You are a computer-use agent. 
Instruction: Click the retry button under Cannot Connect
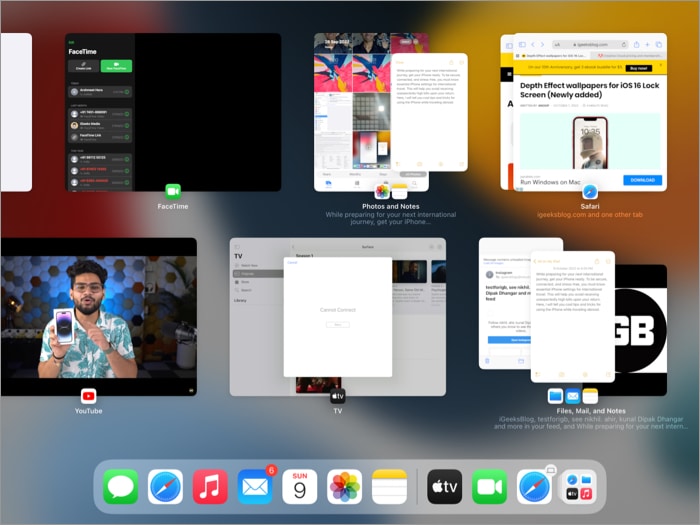coord(338,325)
